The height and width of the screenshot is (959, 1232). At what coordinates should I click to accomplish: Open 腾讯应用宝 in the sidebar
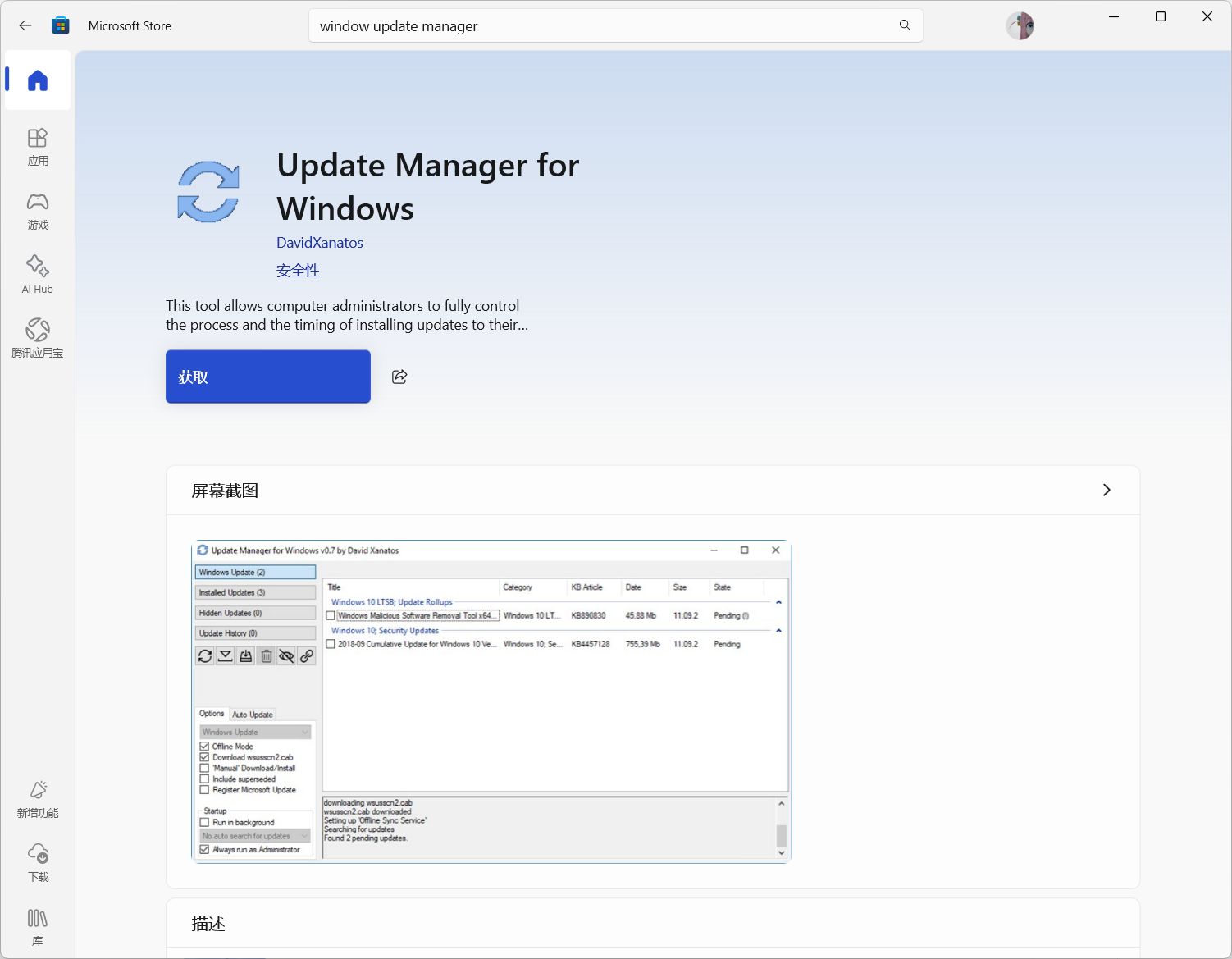[x=38, y=340]
